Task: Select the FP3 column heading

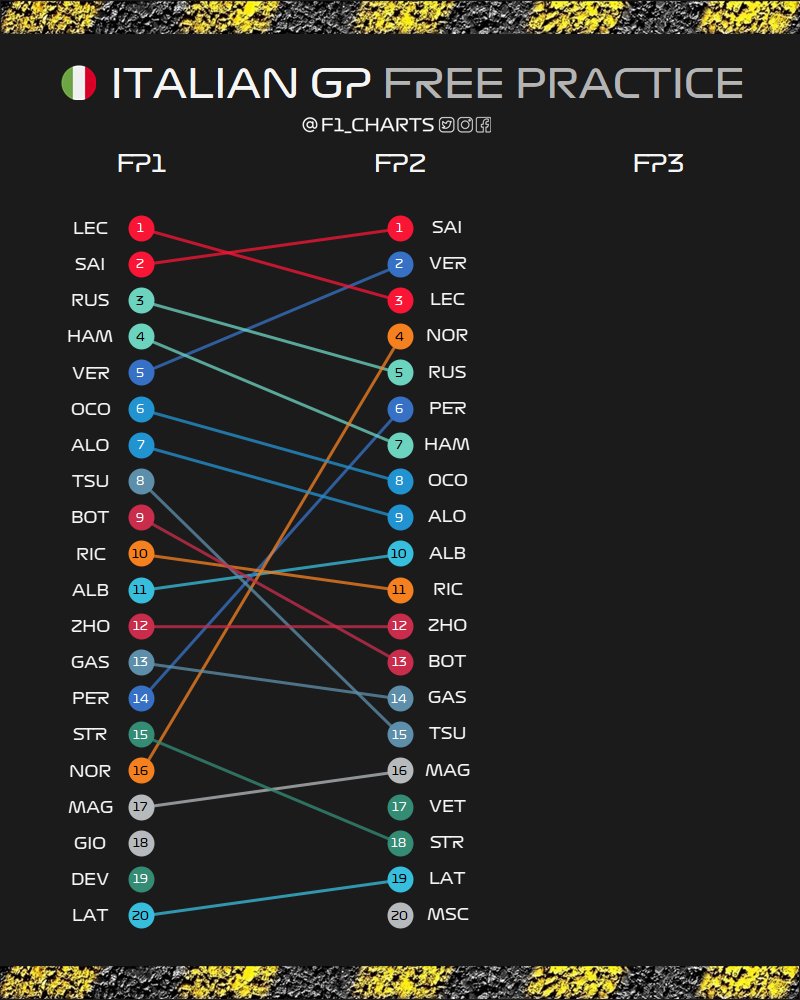Action: coord(658,164)
